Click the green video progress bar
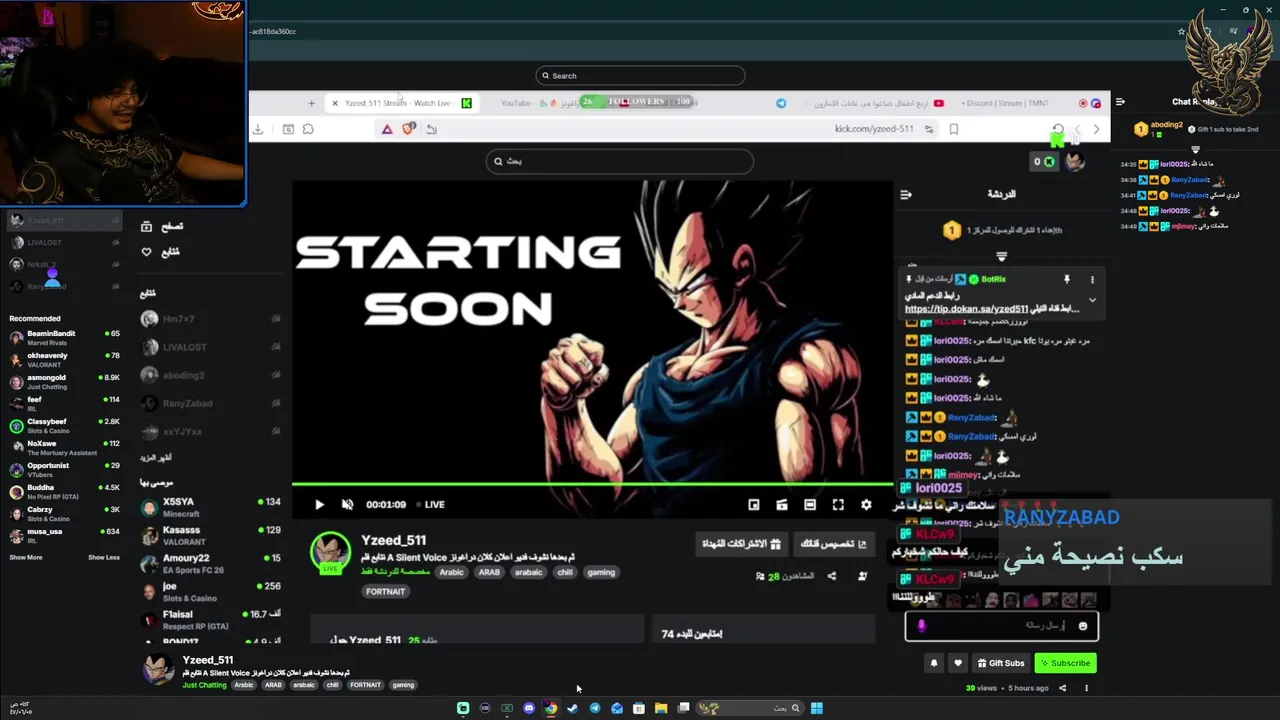The image size is (1280, 720). 592,484
